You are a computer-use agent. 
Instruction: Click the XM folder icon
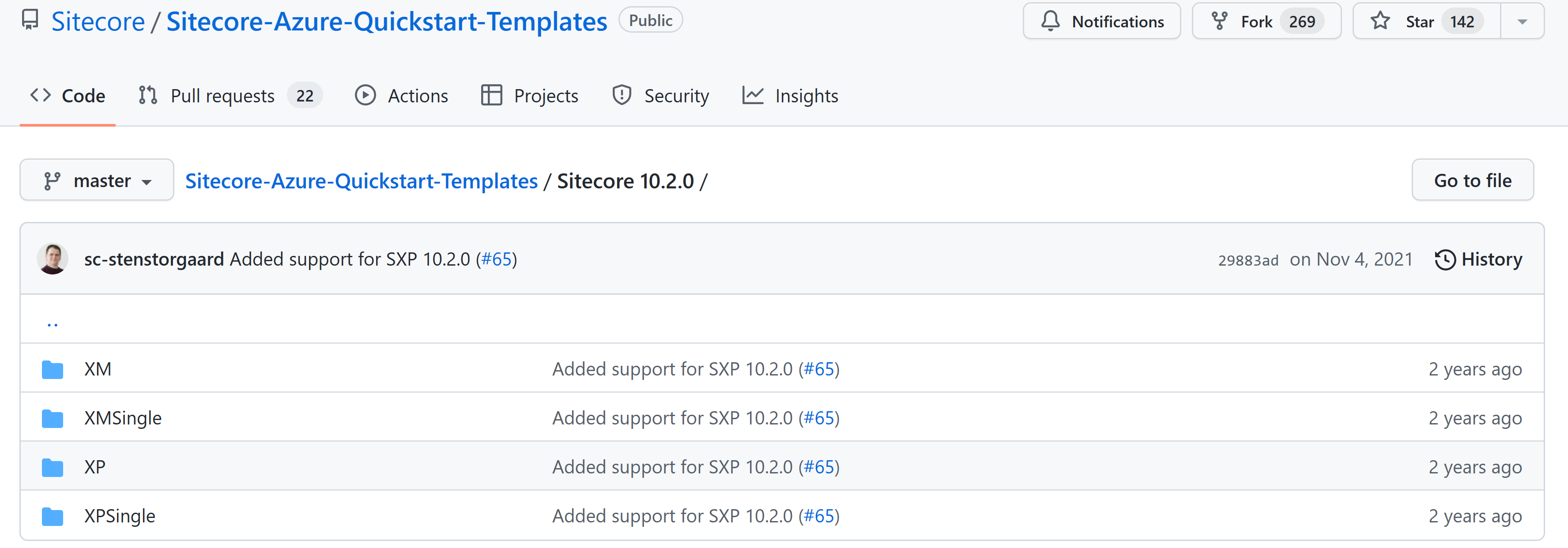(53, 369)
